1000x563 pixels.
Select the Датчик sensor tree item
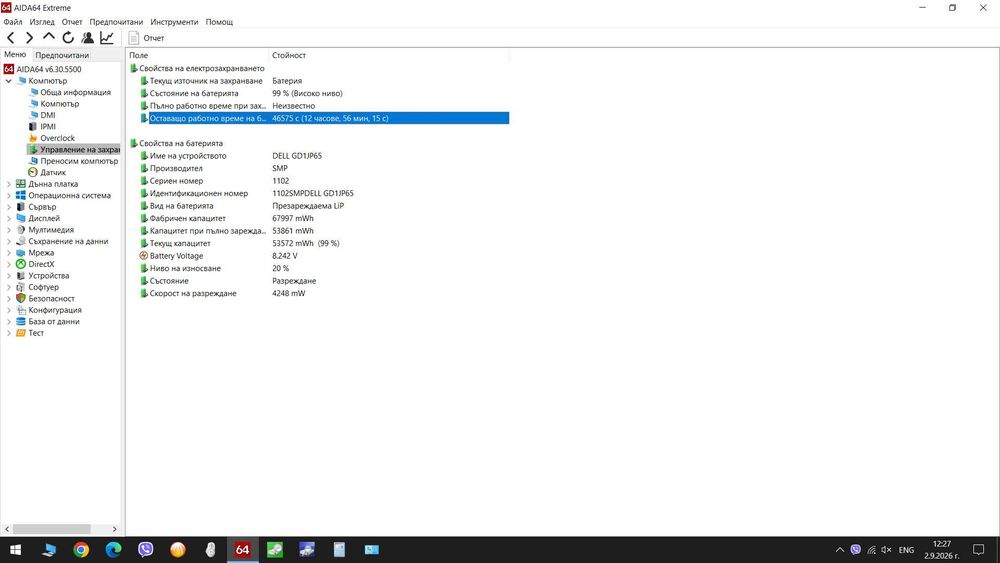53,173
